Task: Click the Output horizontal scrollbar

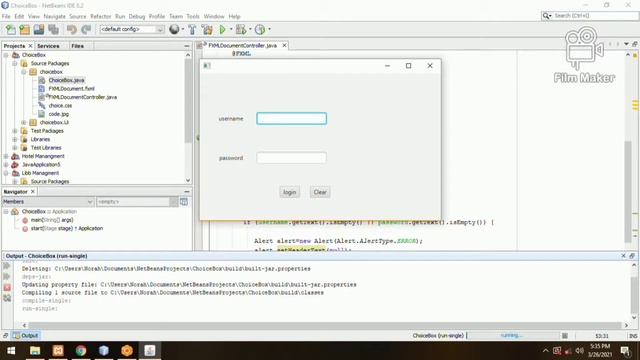Action: click(x=325, y=325)
